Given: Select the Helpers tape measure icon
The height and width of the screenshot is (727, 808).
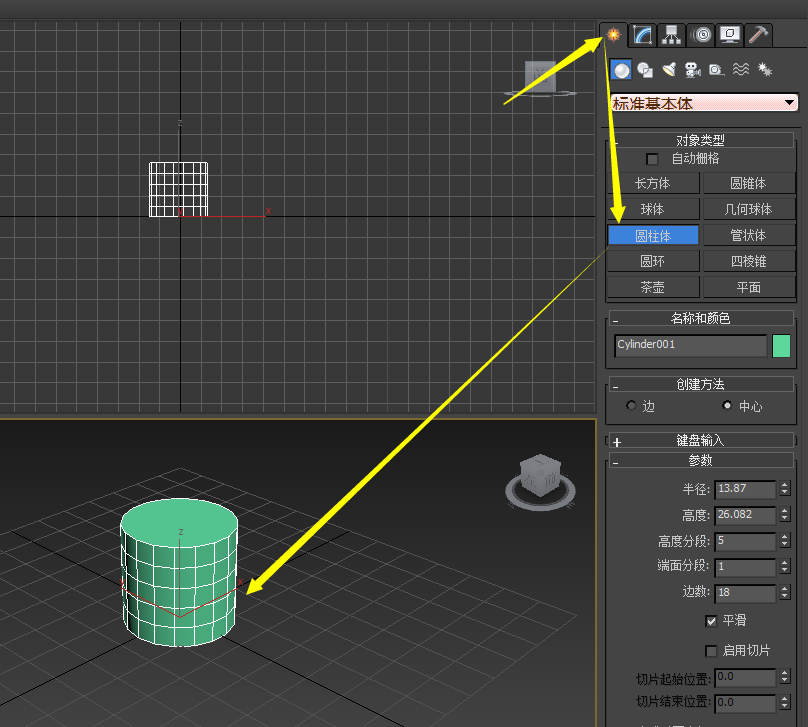Looking at the screenshot, I should (716, 70).
